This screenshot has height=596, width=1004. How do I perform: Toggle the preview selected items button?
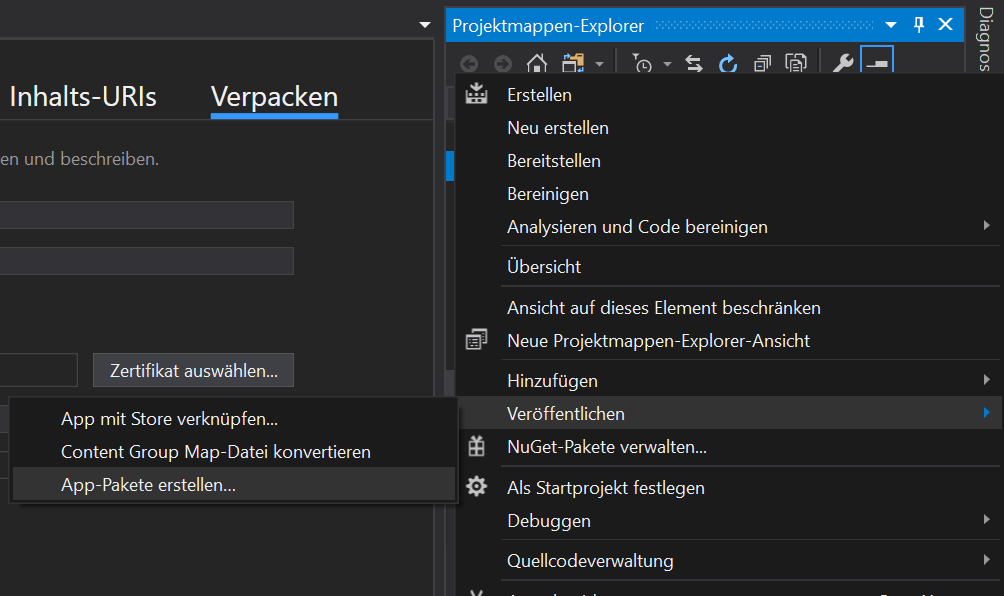click(x=877, y=63)
